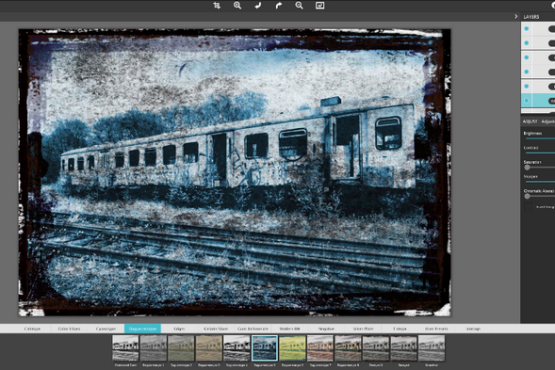Apply the tan sepia preset thumbnail
Viewport: 555px width, 370px height.
click(x=209, y=348)
